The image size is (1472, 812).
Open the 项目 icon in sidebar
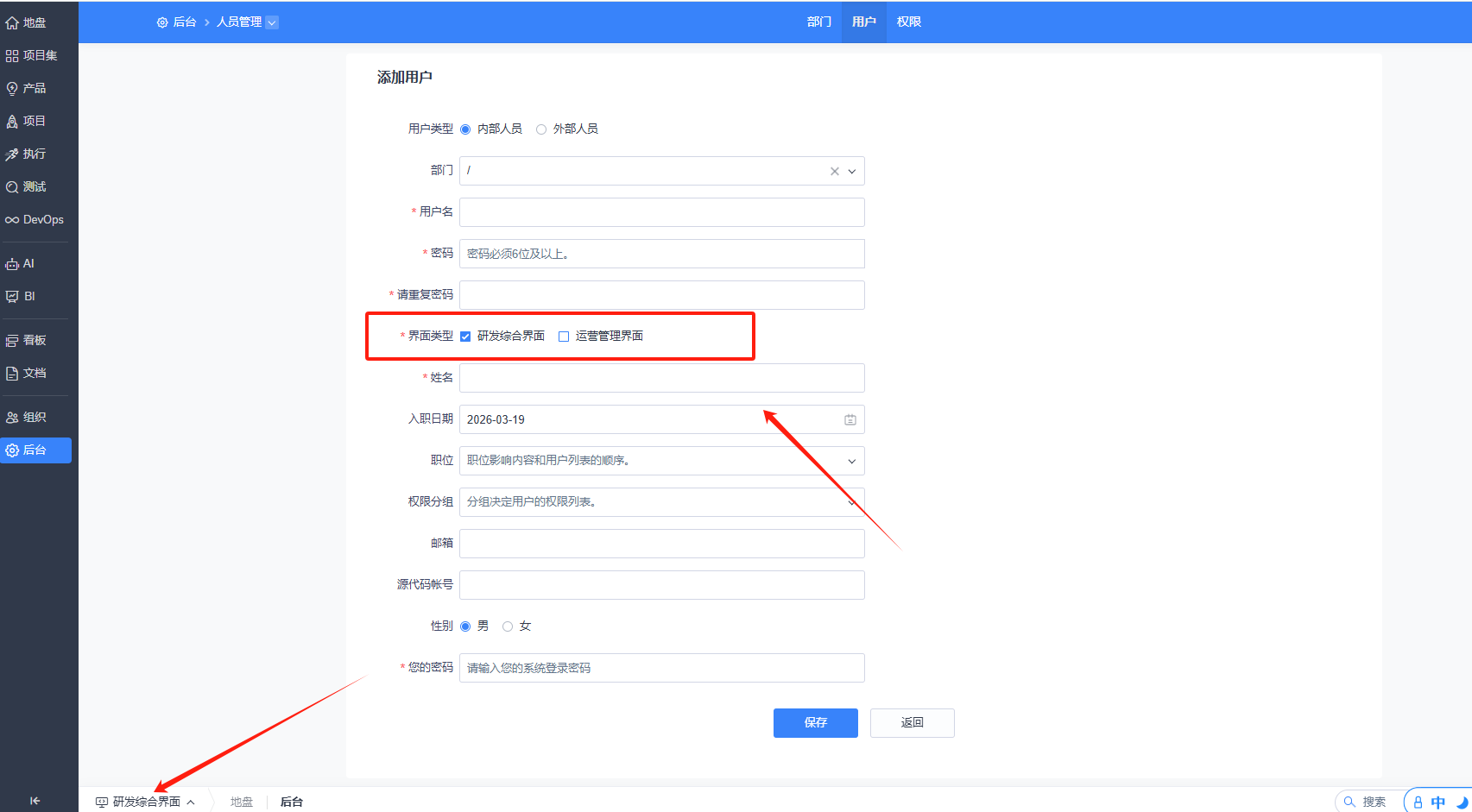(12, 122)
